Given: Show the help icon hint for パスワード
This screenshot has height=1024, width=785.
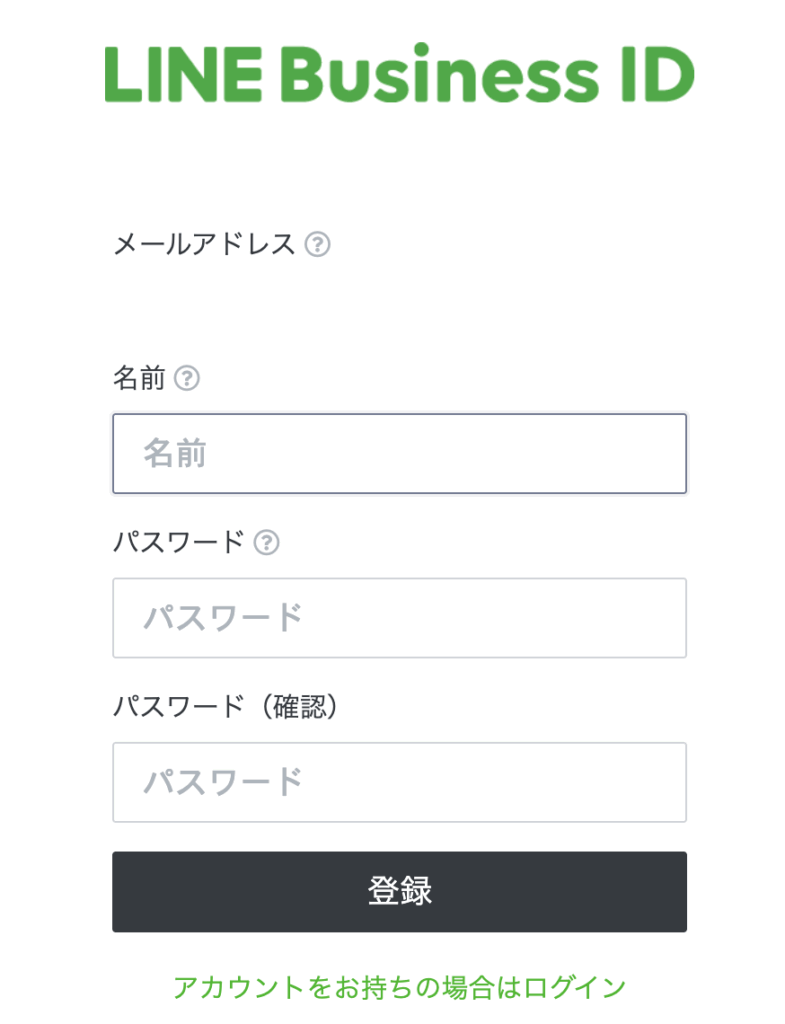Looking at the screenshot, I should (x=266, y=543).
